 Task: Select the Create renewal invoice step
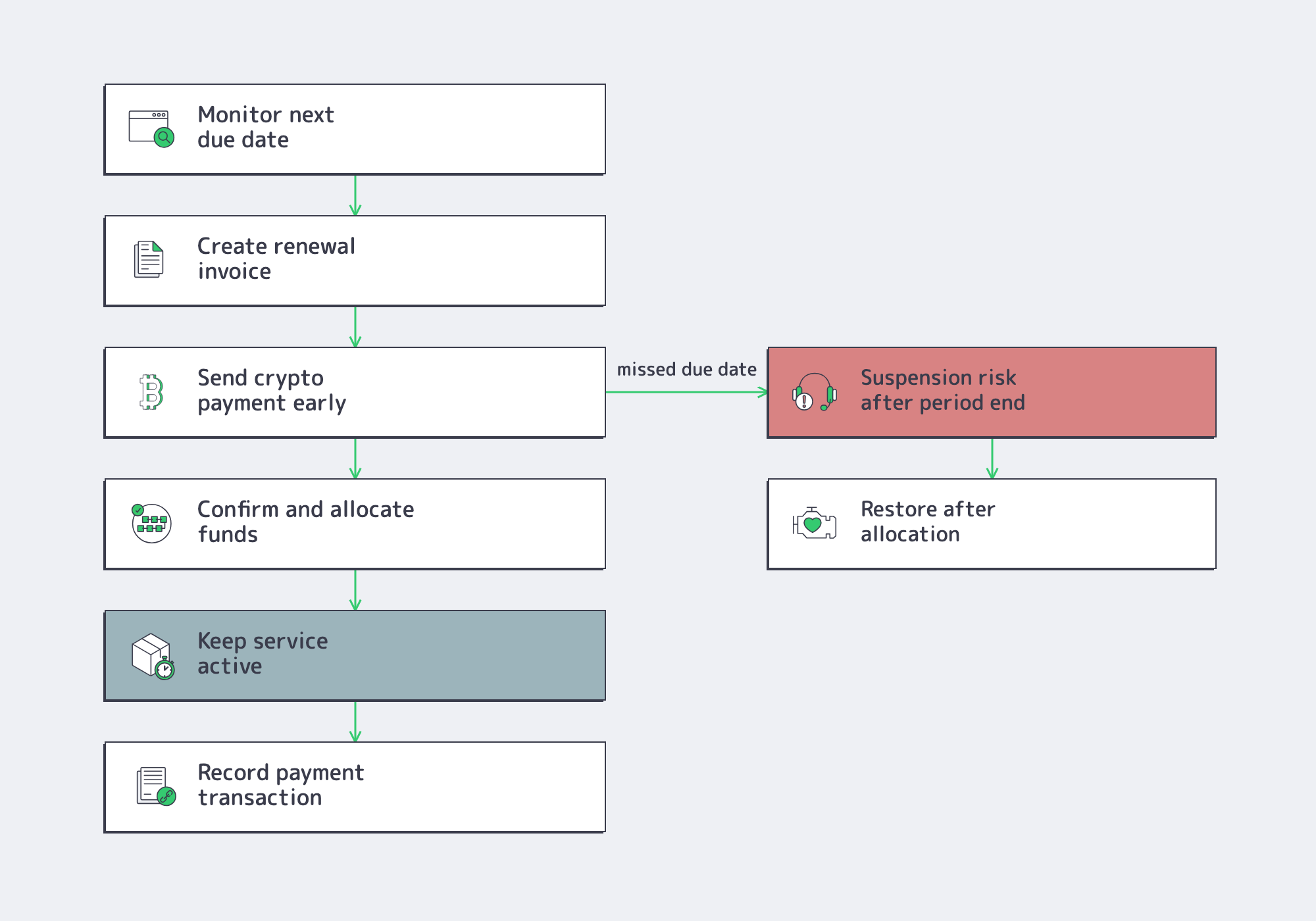pos(355,261)
